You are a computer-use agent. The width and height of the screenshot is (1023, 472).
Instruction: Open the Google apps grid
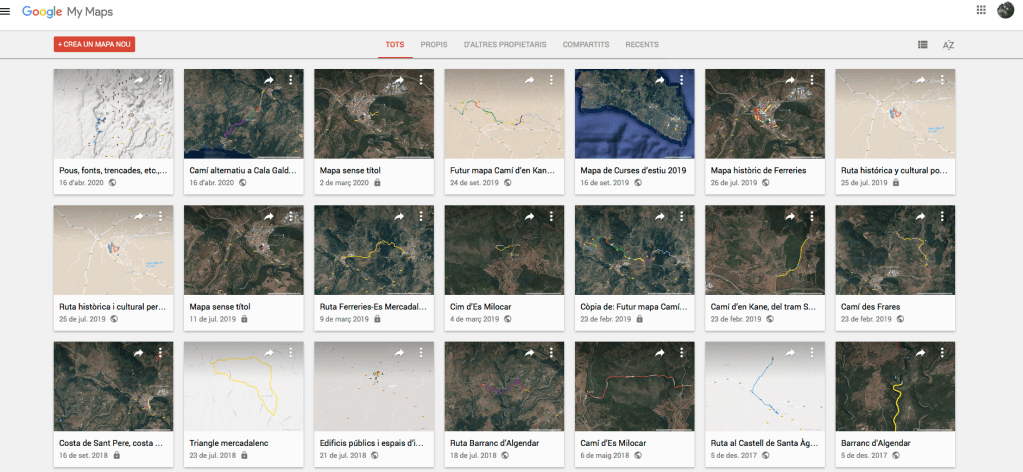coord(980,10)
